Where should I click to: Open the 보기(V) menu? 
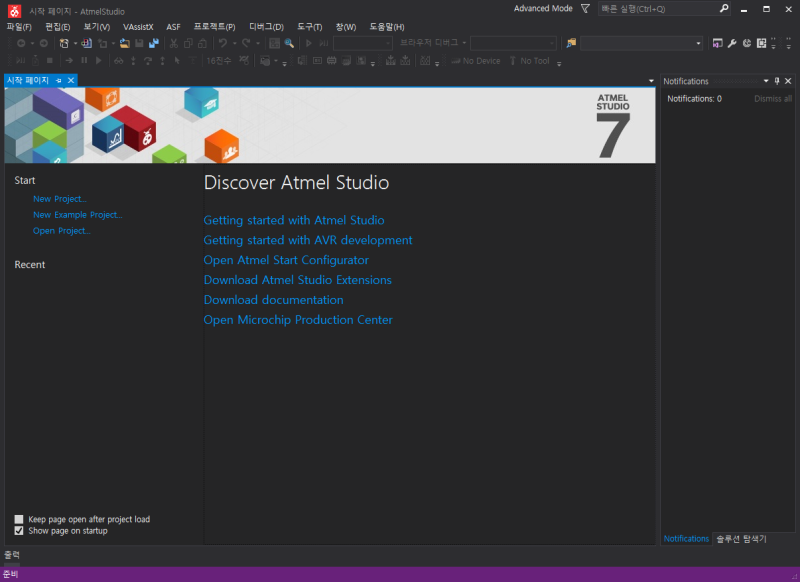tap(96, 27)
